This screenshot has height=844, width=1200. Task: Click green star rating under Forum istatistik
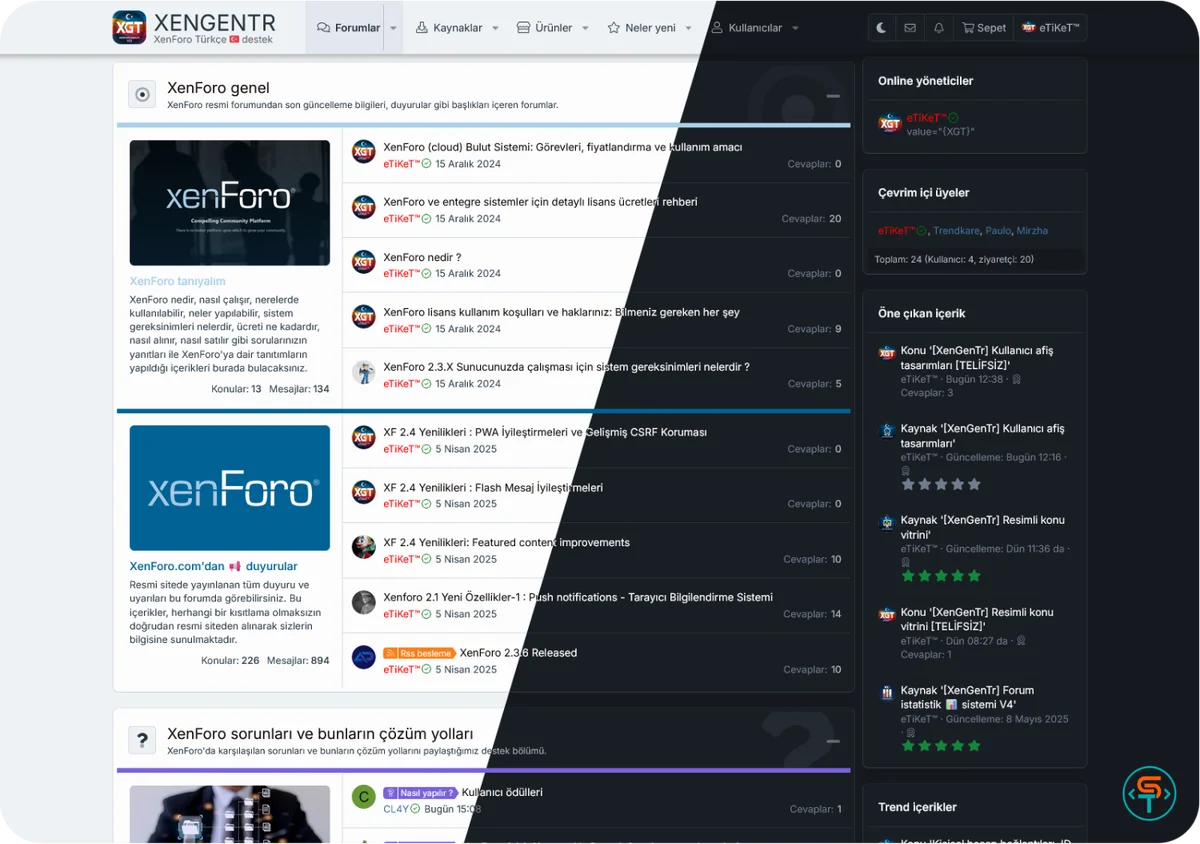(941, 746)
